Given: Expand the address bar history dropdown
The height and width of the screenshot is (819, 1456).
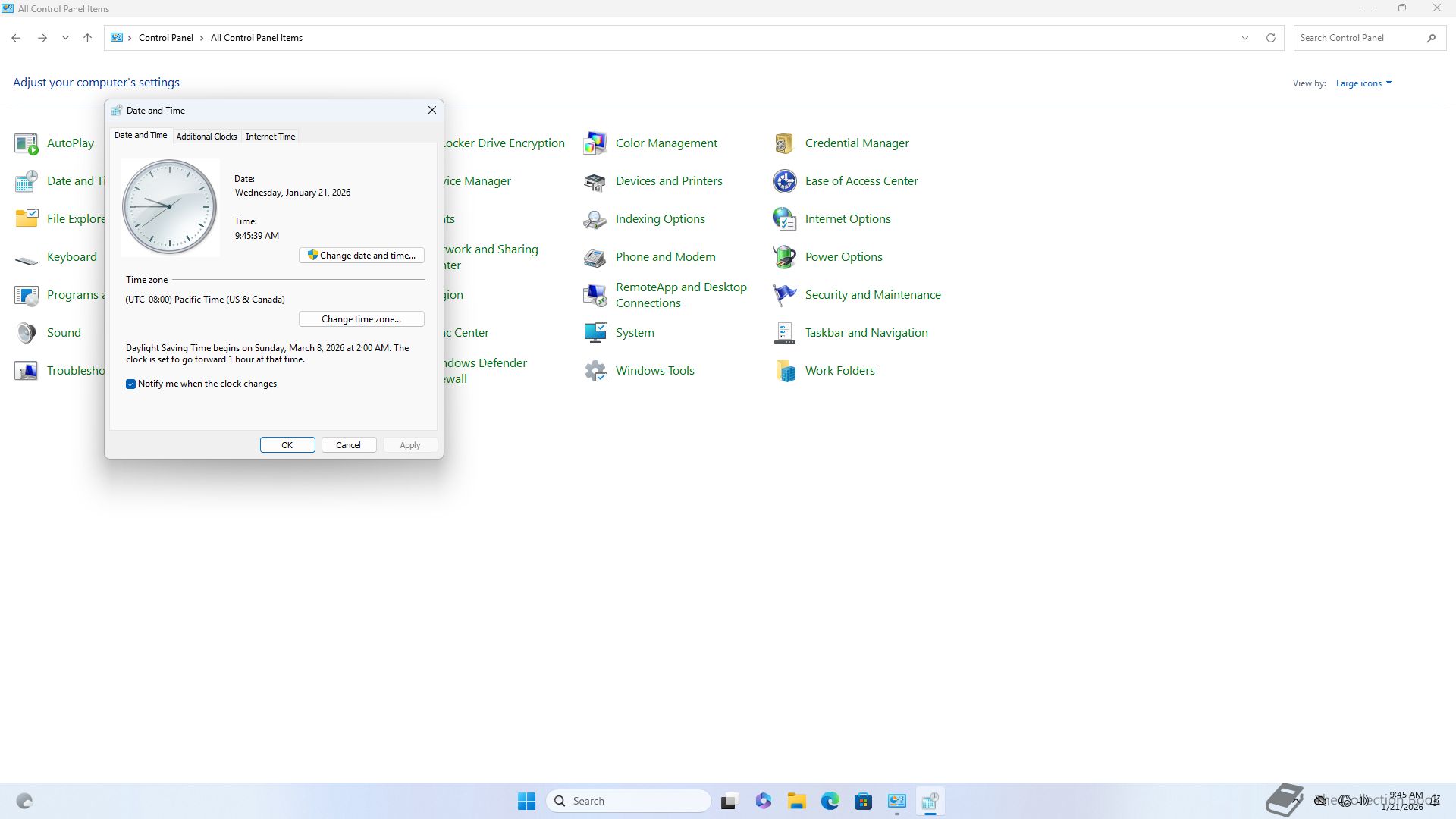Looking at the screenshot, I should [1244, 38].
